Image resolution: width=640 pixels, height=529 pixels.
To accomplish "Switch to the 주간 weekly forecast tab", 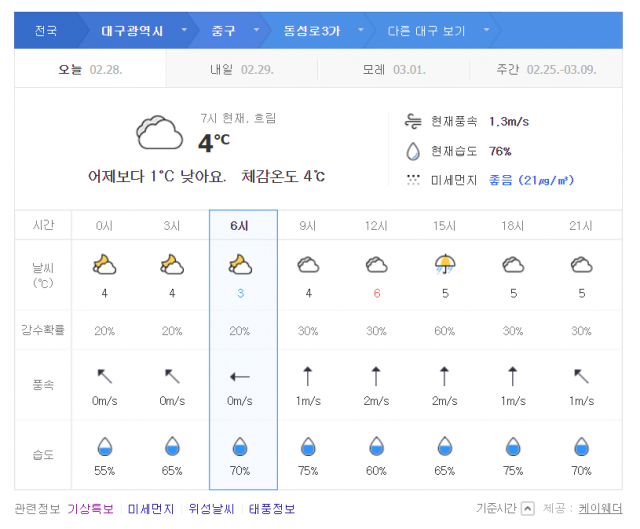I will 546,69.
